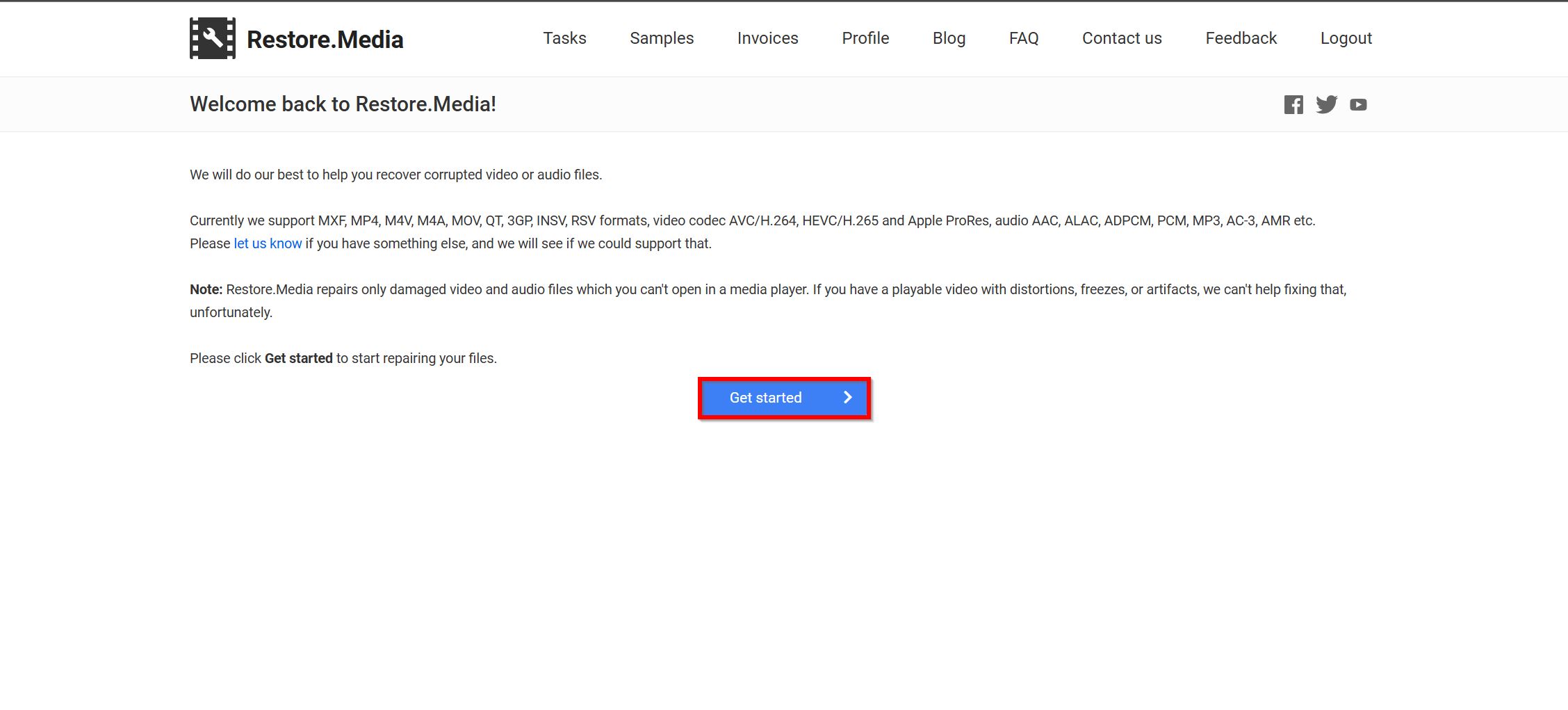Visit the Blog link in navigation
Screen dimensions: 1568x710
coord(949,38)
